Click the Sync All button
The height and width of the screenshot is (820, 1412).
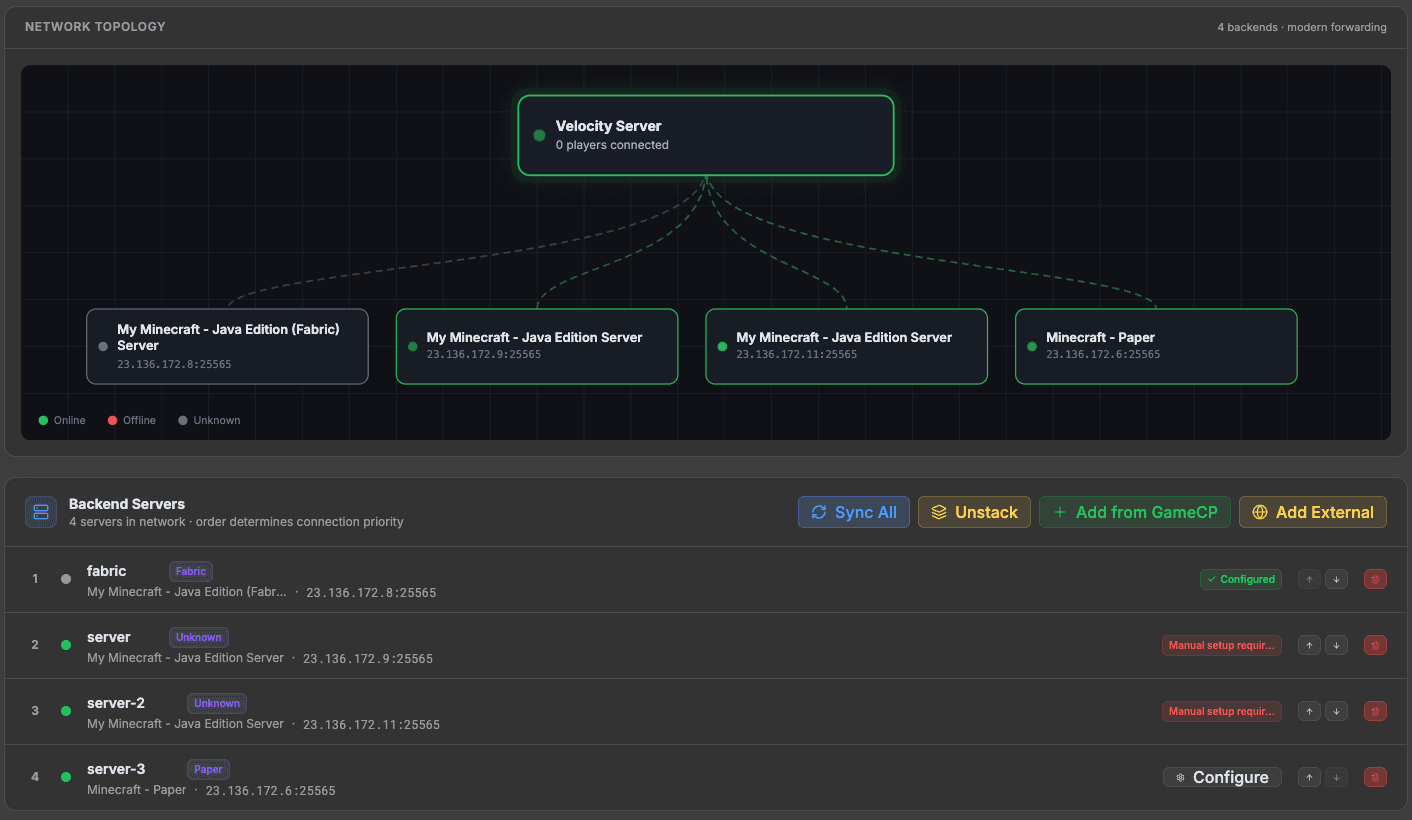pos(853,511)
